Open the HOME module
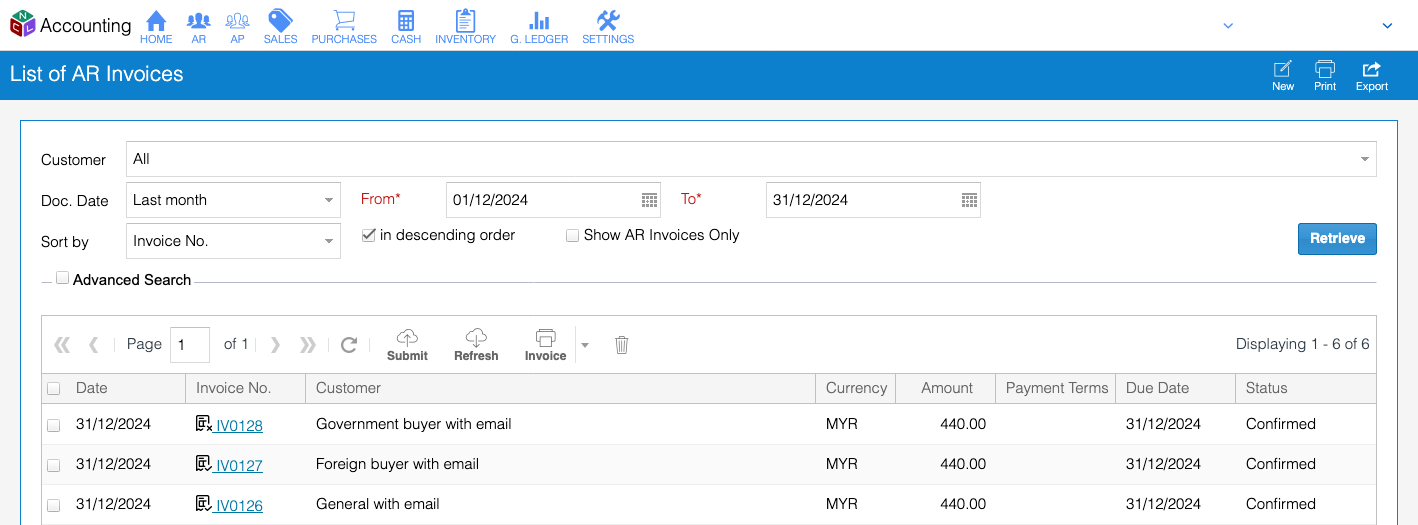1418x525 pixels. 156,27
